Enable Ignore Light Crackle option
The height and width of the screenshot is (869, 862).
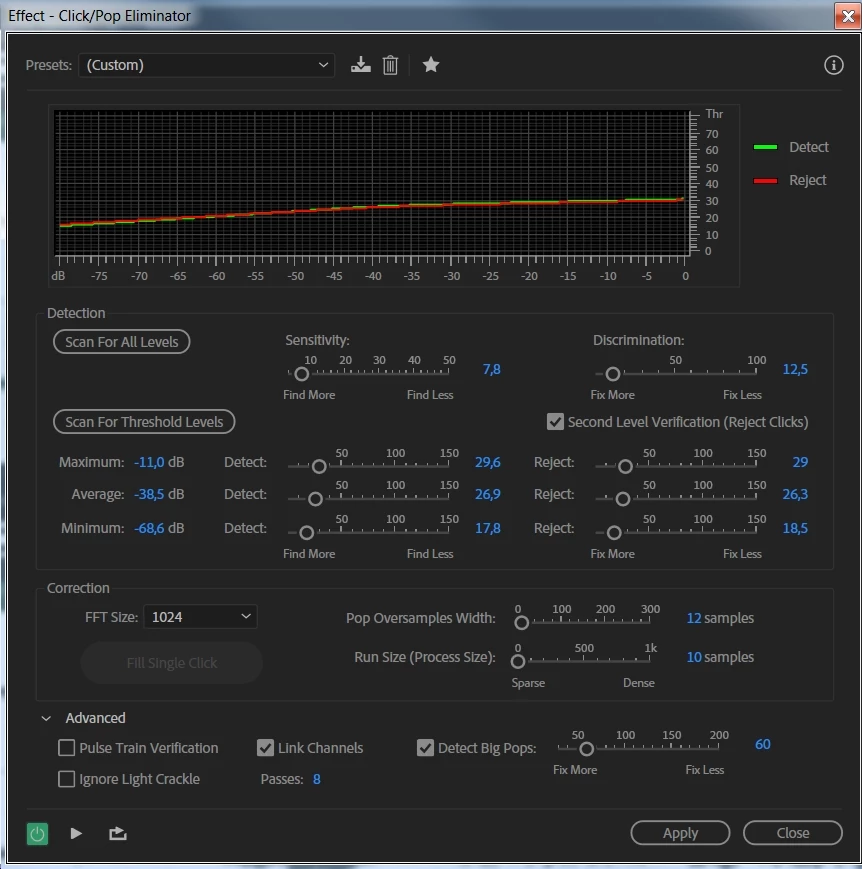tap(67, 779)
